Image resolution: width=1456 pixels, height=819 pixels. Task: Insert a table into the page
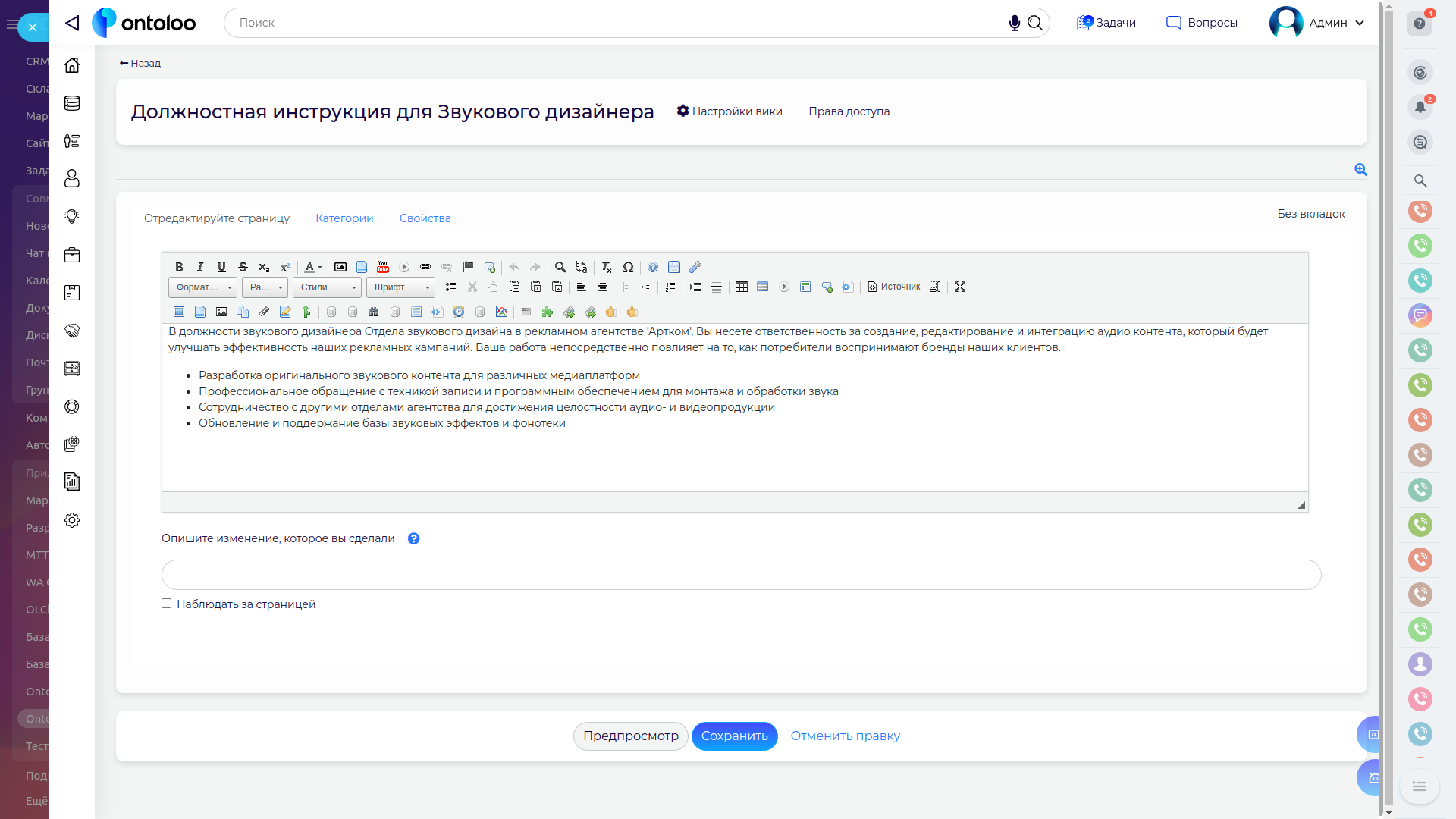point(742,287)
